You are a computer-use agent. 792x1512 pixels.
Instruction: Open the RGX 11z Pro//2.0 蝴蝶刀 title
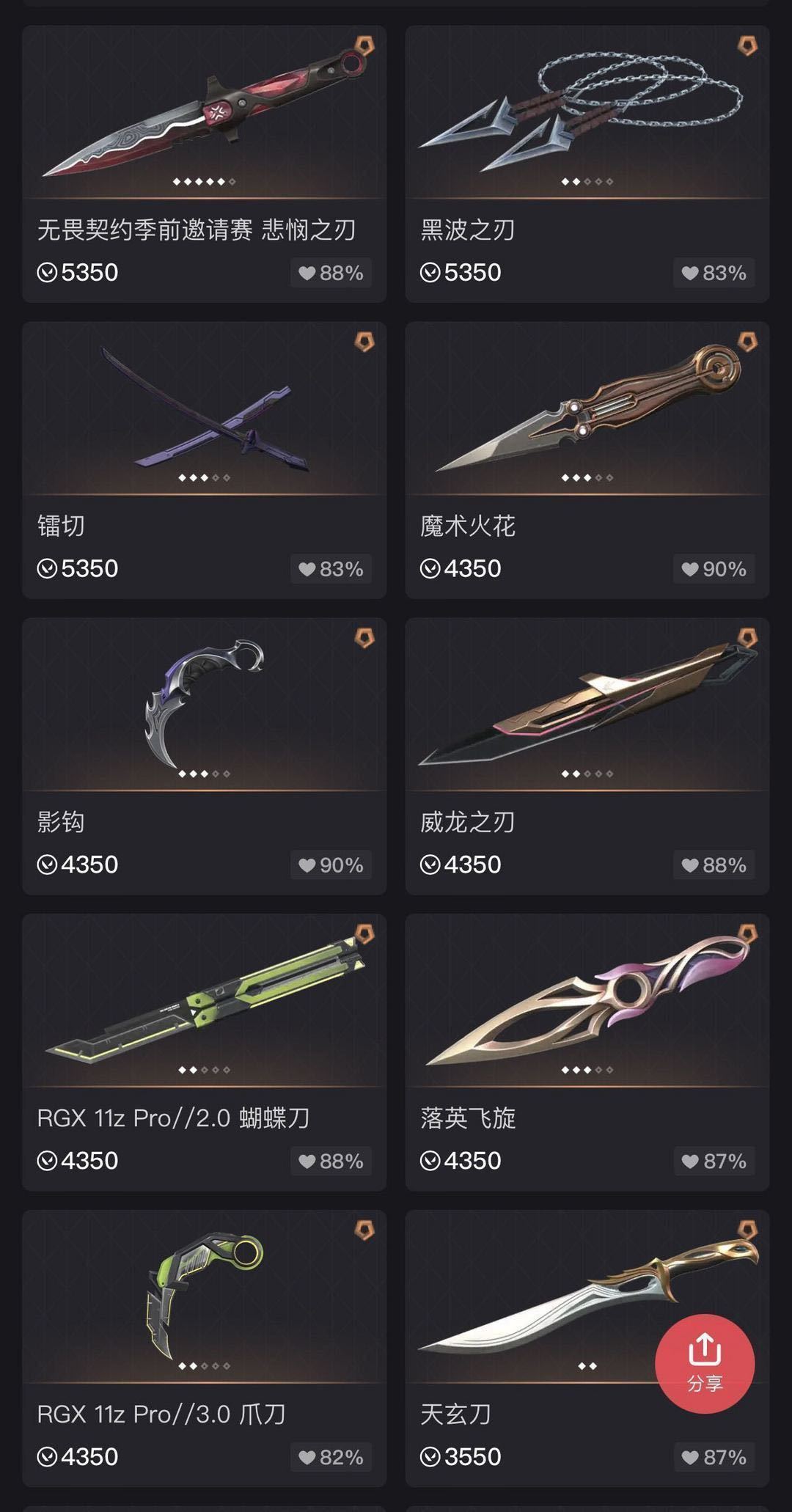(173, 1118)
